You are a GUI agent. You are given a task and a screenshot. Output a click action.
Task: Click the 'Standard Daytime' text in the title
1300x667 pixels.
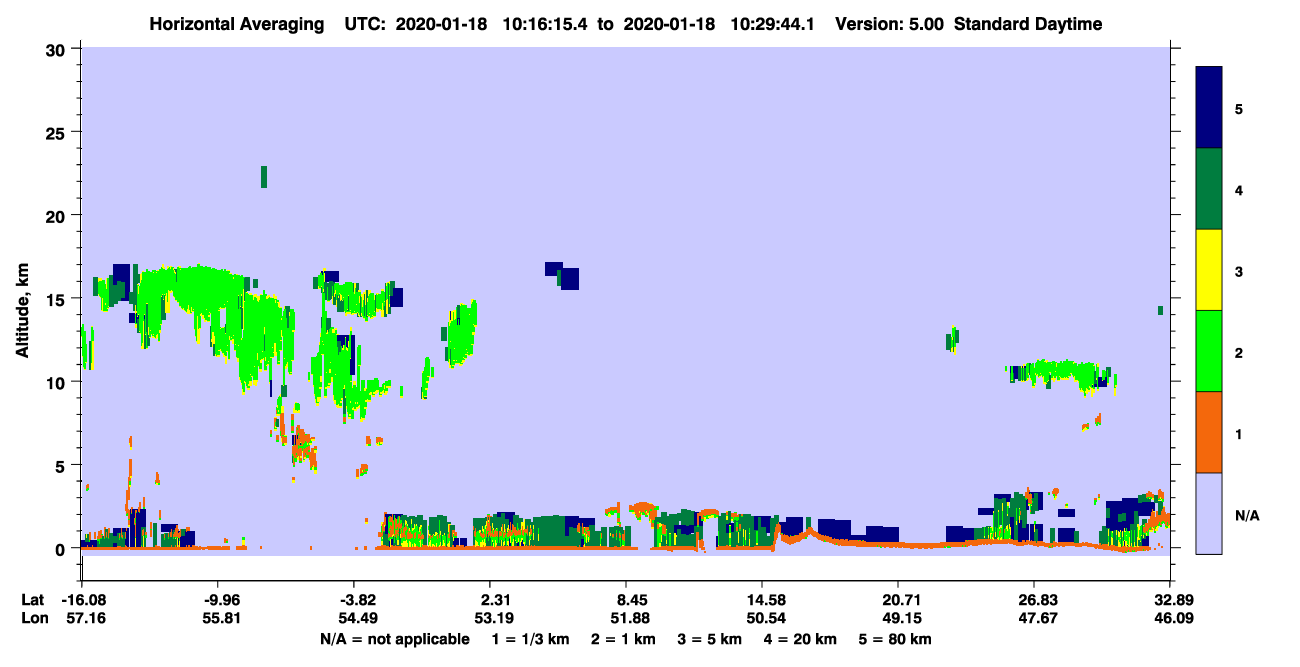click(x=1027, y=24)
